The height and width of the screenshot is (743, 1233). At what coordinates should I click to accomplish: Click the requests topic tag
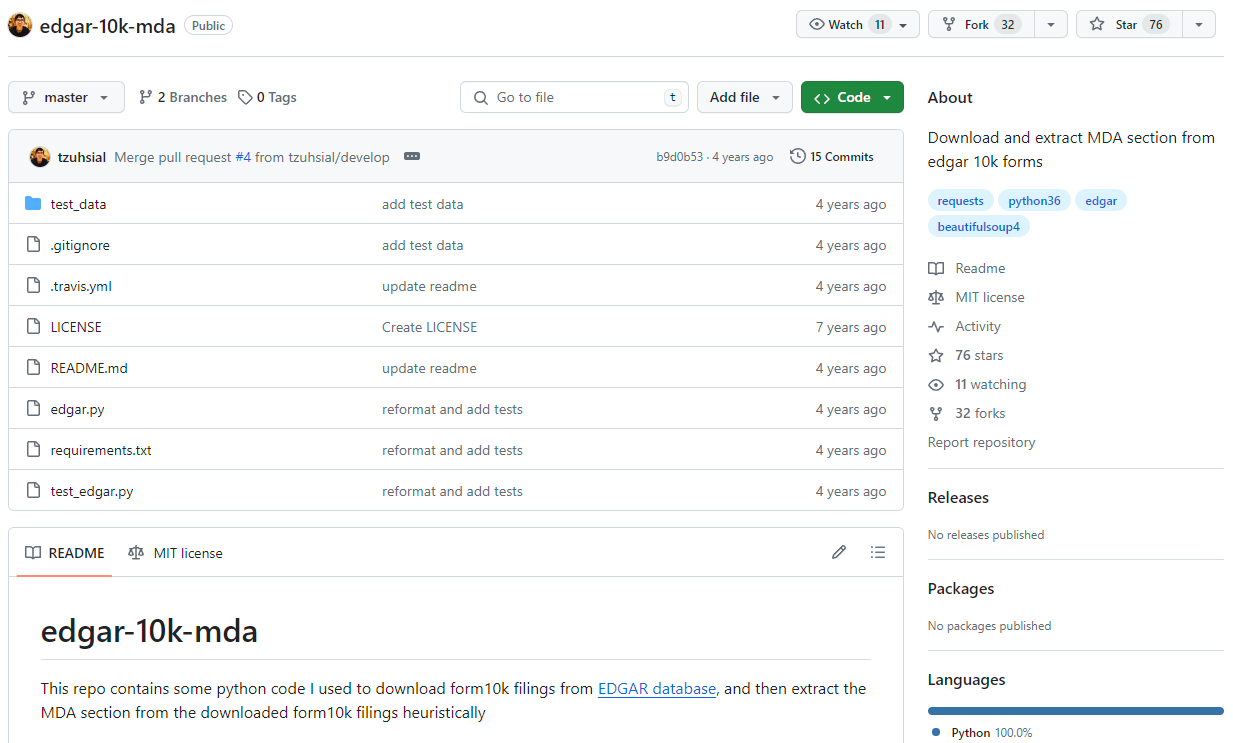pos(961,201)
